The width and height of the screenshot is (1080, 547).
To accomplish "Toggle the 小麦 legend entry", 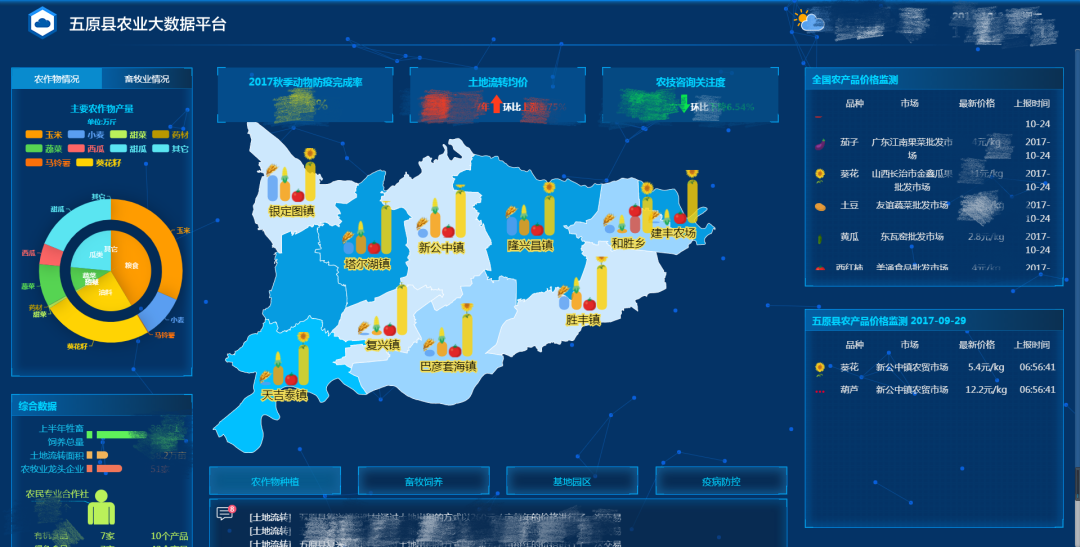I will (85, 135).
